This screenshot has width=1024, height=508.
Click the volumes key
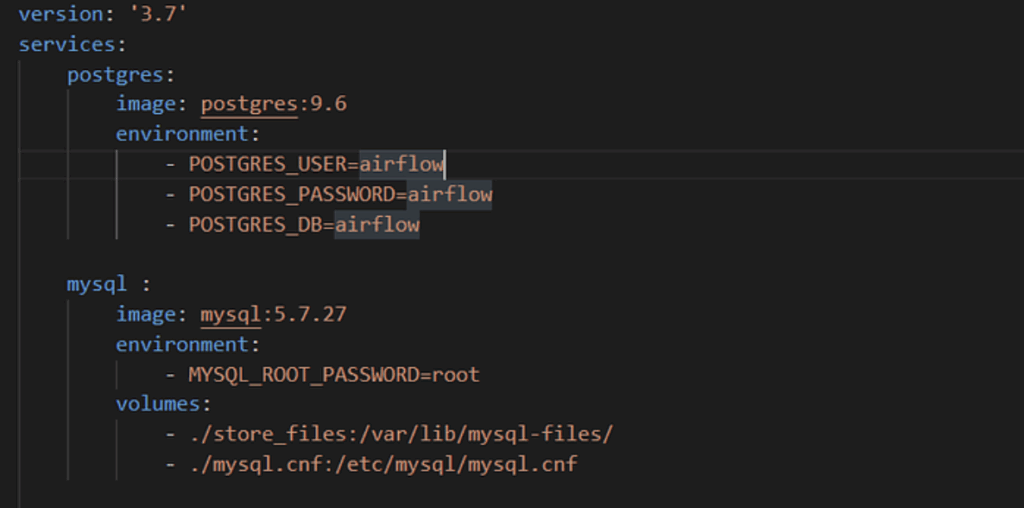[160, 404]
